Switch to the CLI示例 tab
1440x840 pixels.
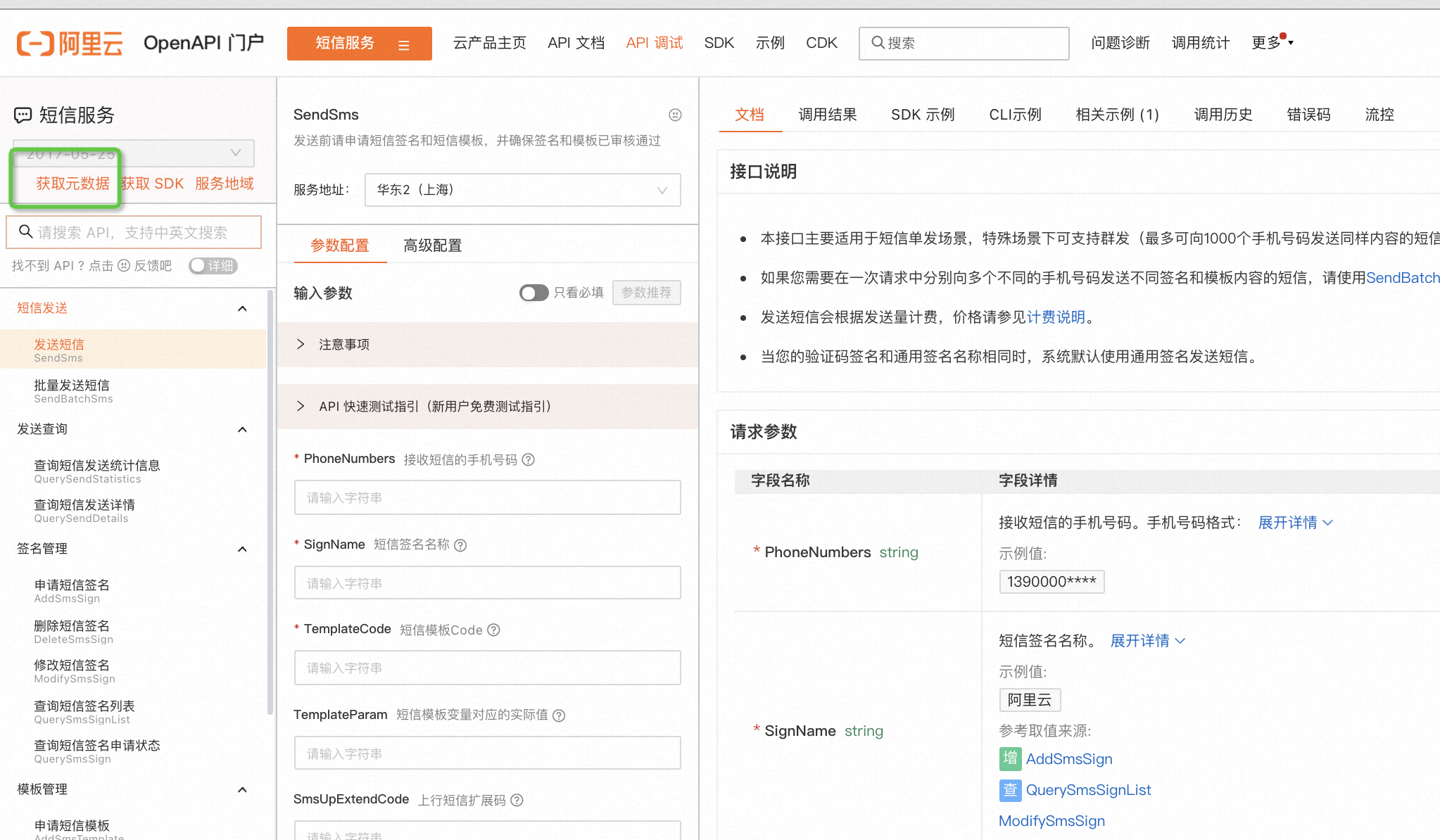click(1015, 115)
